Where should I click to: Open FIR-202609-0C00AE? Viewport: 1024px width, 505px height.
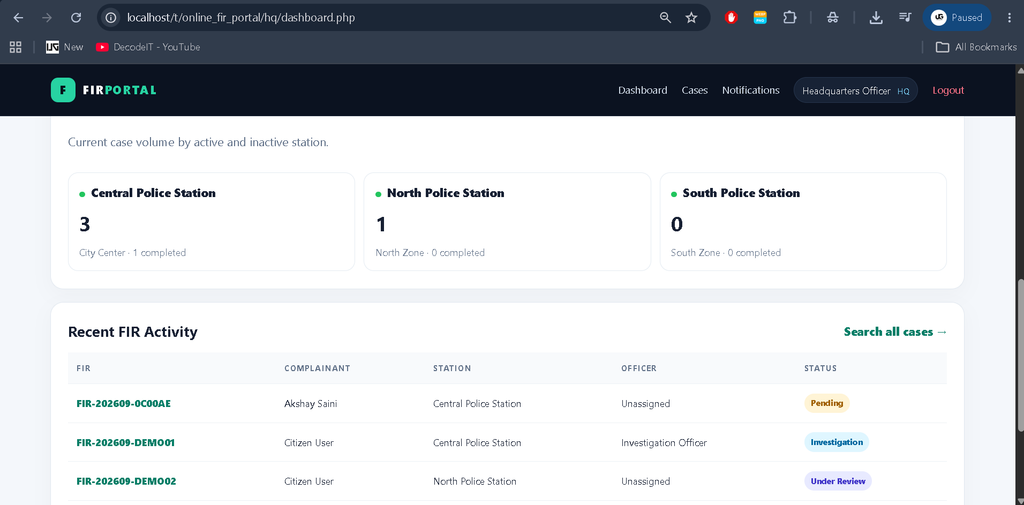pos(123,404)
